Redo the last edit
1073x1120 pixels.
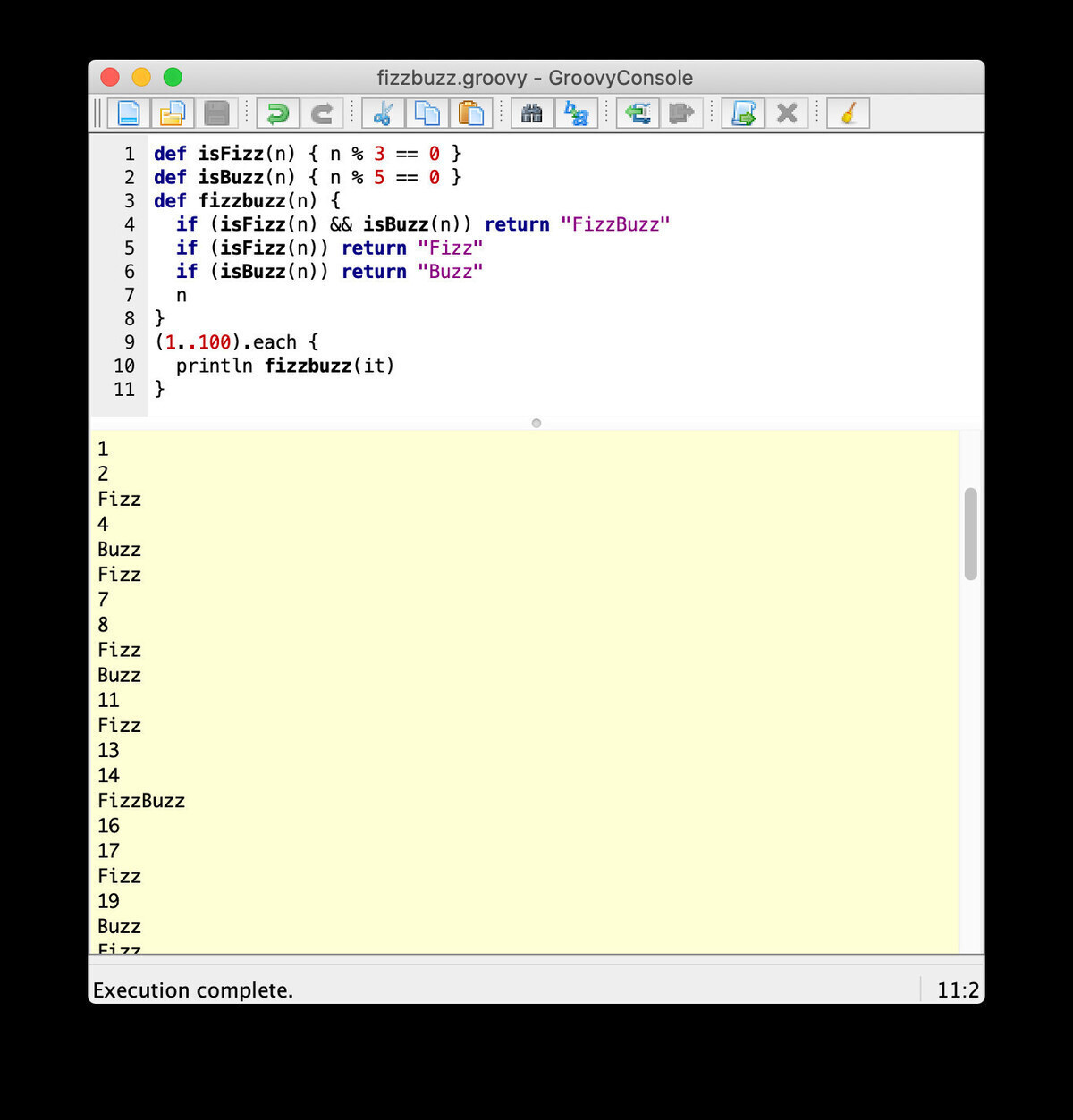pyautogui.click(x=322, y=114)
